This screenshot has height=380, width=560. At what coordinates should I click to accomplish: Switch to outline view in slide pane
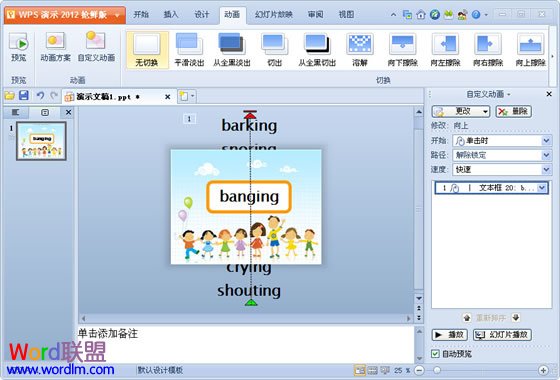(15, 112)
